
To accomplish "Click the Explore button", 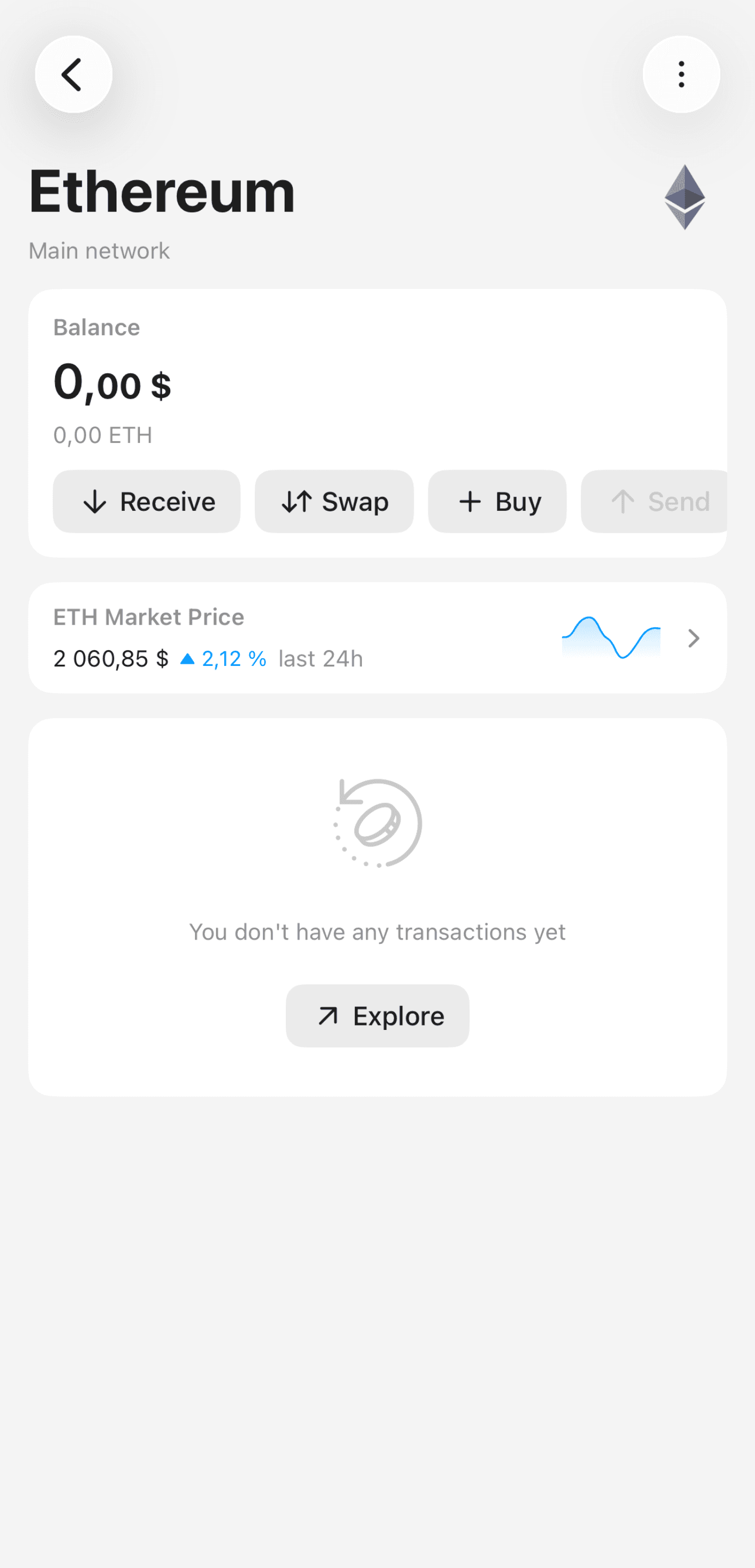I will point(378,1016).
